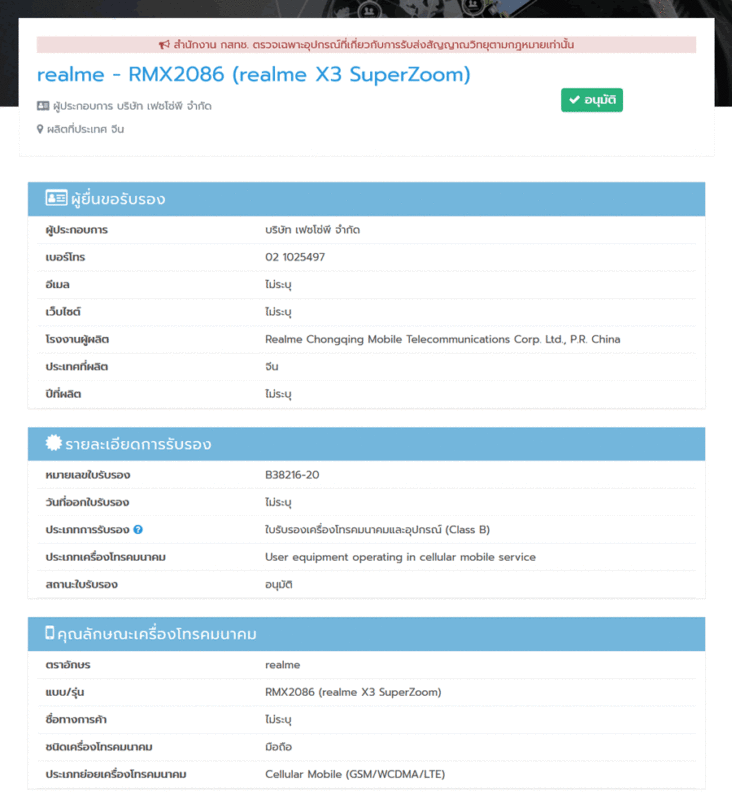This screenshot has width=732, height=800.
Task: Click the map marker icon beside ผลิตที่ประเทศ จีน
Action: [41, 129]
